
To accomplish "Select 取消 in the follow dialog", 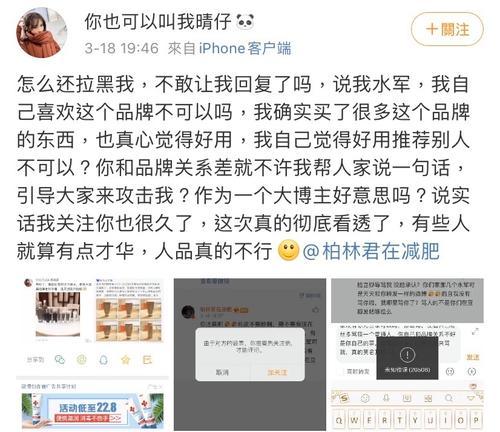I will click(222, 372).
